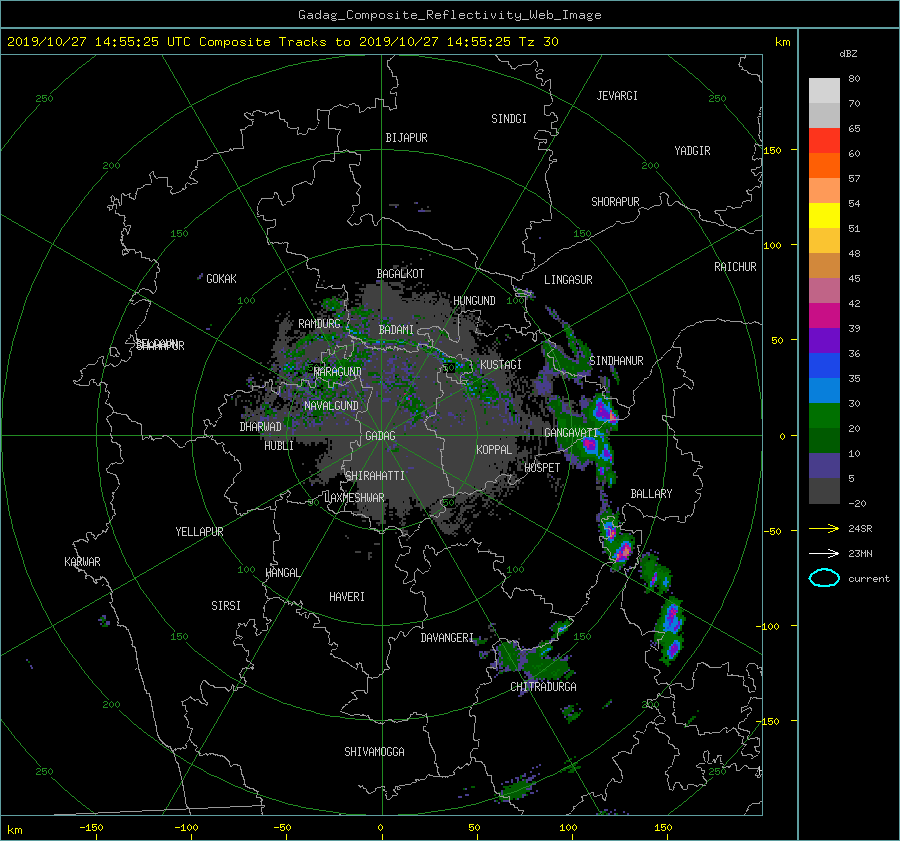Click the HOSPET city label
The image size is (900, 841).
click(542, 468)
